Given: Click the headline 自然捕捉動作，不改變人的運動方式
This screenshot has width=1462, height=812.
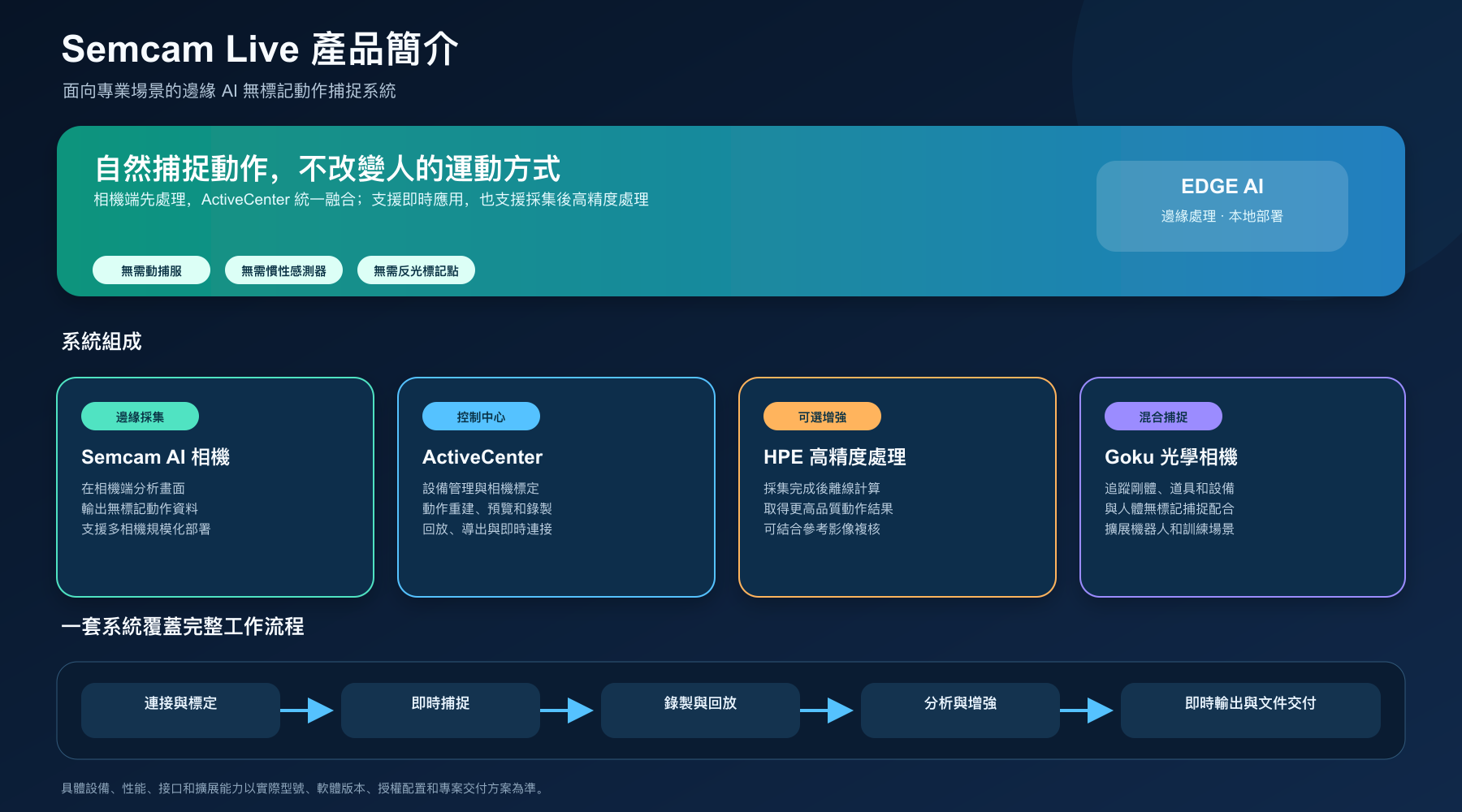Looking at the screenshot, I should [327, 169].
